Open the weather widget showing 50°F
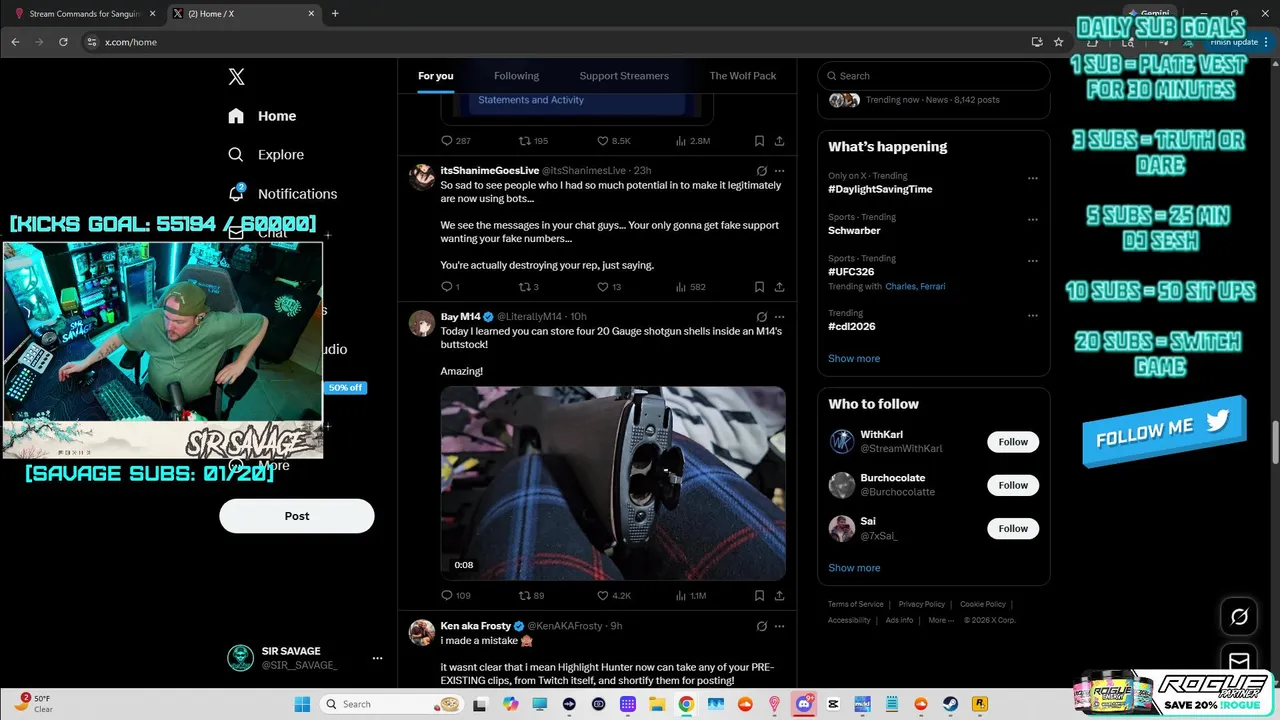The image size is (1280, 720). [37, 703]
